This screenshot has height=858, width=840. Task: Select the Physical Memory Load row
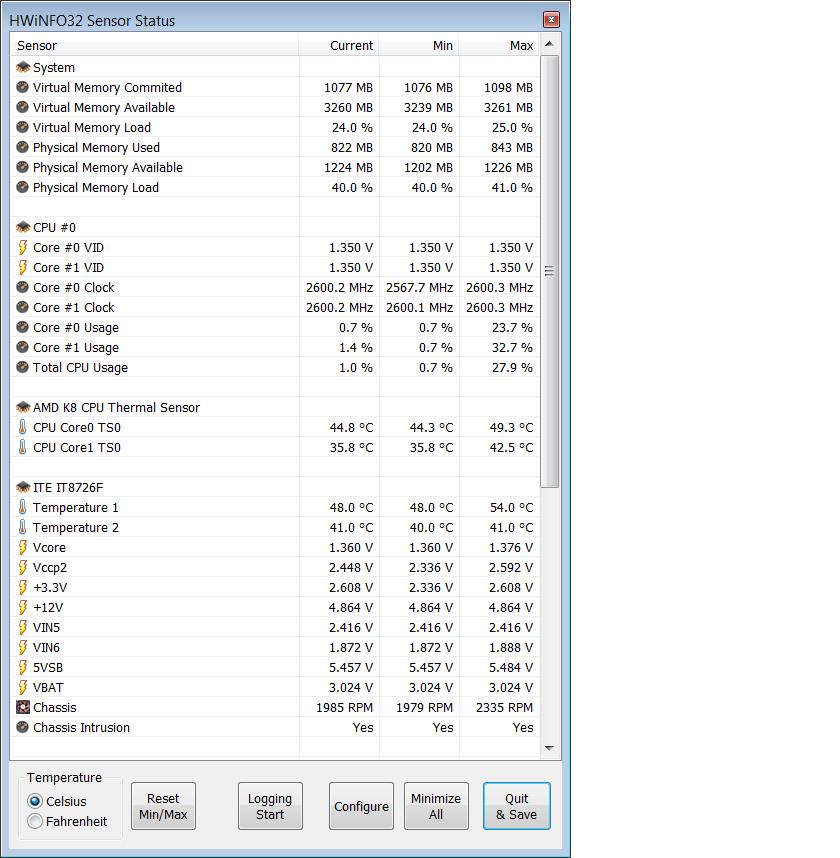click(275, 187)
